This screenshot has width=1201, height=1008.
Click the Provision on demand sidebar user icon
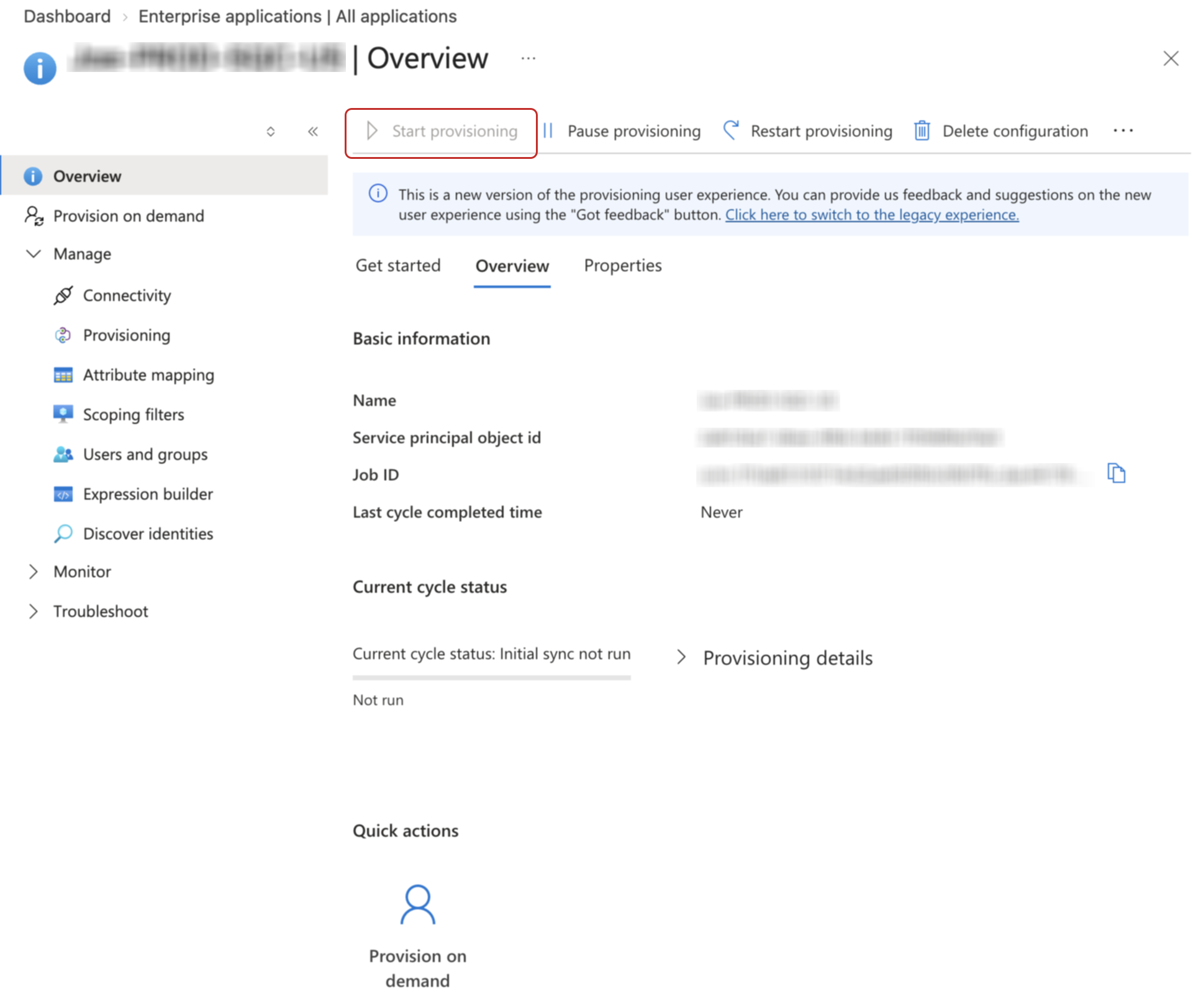[x=34, y=216]
